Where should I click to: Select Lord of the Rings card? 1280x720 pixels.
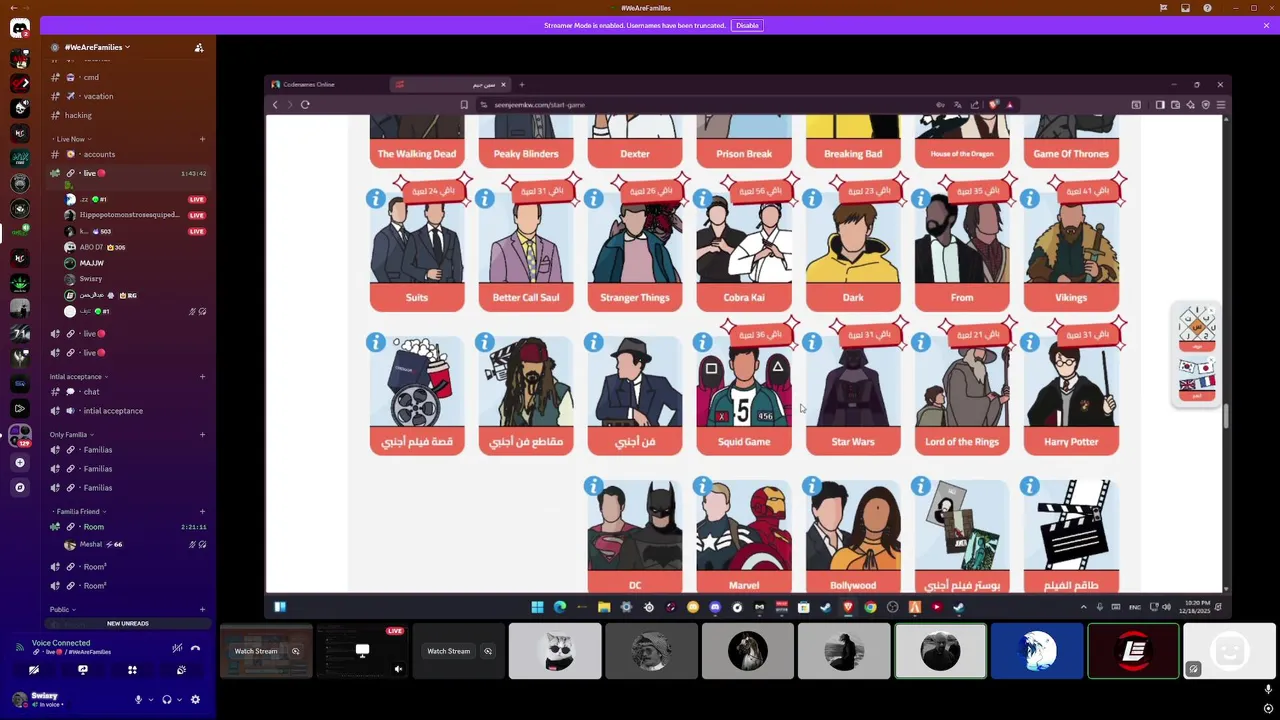coord(962,396)
